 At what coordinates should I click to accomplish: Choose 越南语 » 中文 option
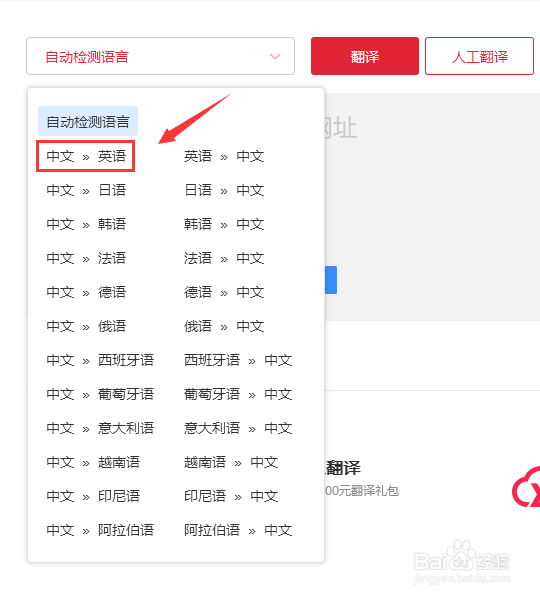point(231,462)
